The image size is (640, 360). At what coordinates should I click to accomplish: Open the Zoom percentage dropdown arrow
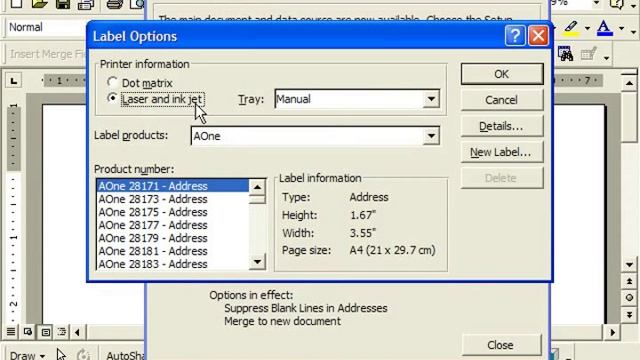(x=596, y=3)
